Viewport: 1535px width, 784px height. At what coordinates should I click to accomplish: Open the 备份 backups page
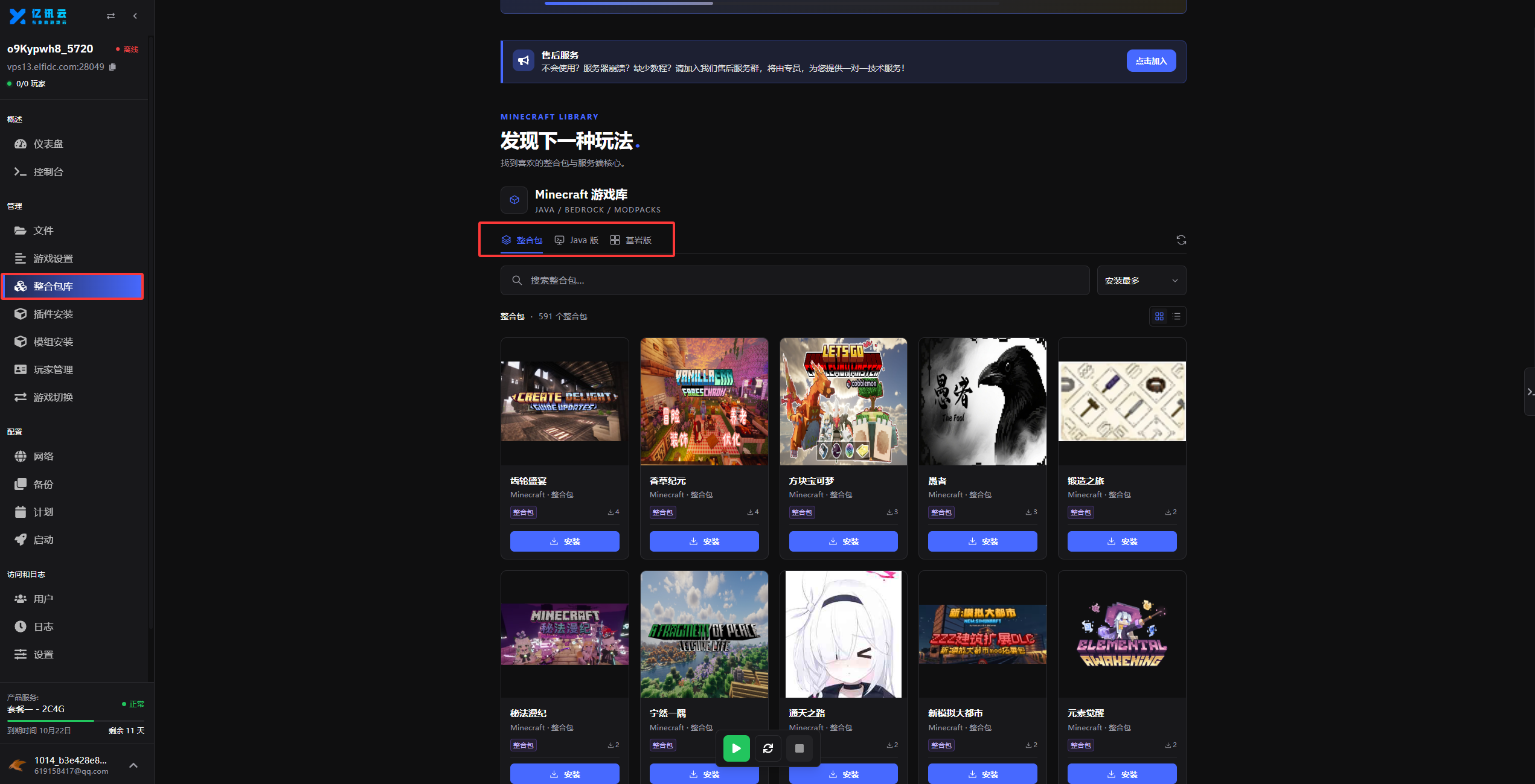point(72,484)
